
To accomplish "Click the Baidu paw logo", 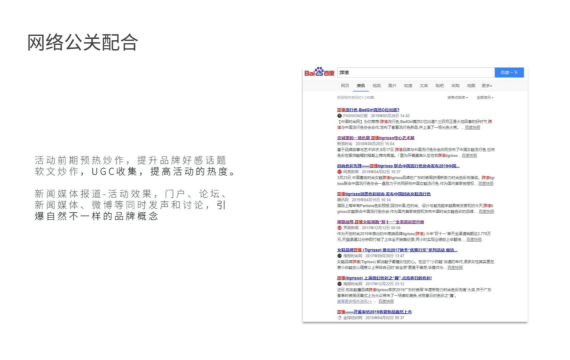I will (x=319, y=72).
